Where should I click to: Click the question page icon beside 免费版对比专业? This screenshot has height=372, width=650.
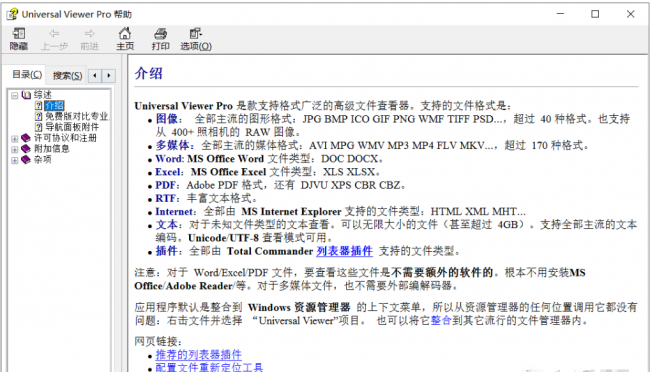click(x=39, y=116)
